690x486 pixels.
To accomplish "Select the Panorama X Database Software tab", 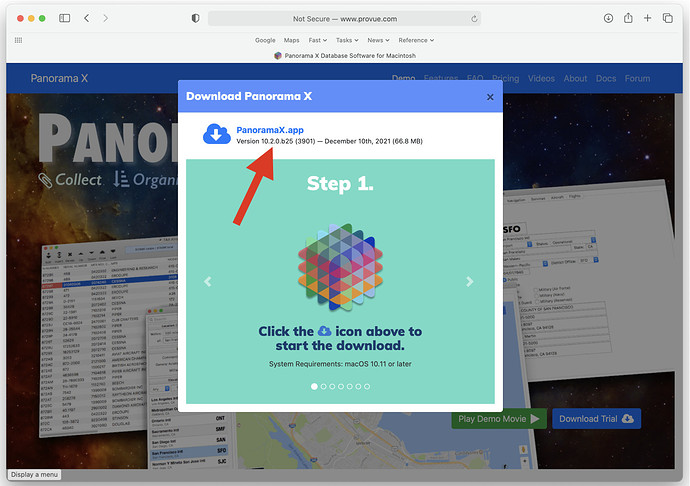I will point(345,55).
